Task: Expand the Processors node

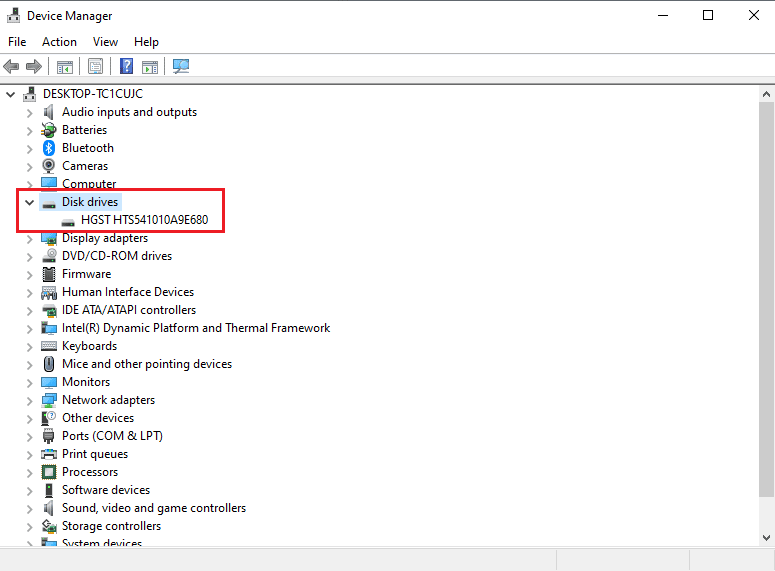Action: click(30, 473)
